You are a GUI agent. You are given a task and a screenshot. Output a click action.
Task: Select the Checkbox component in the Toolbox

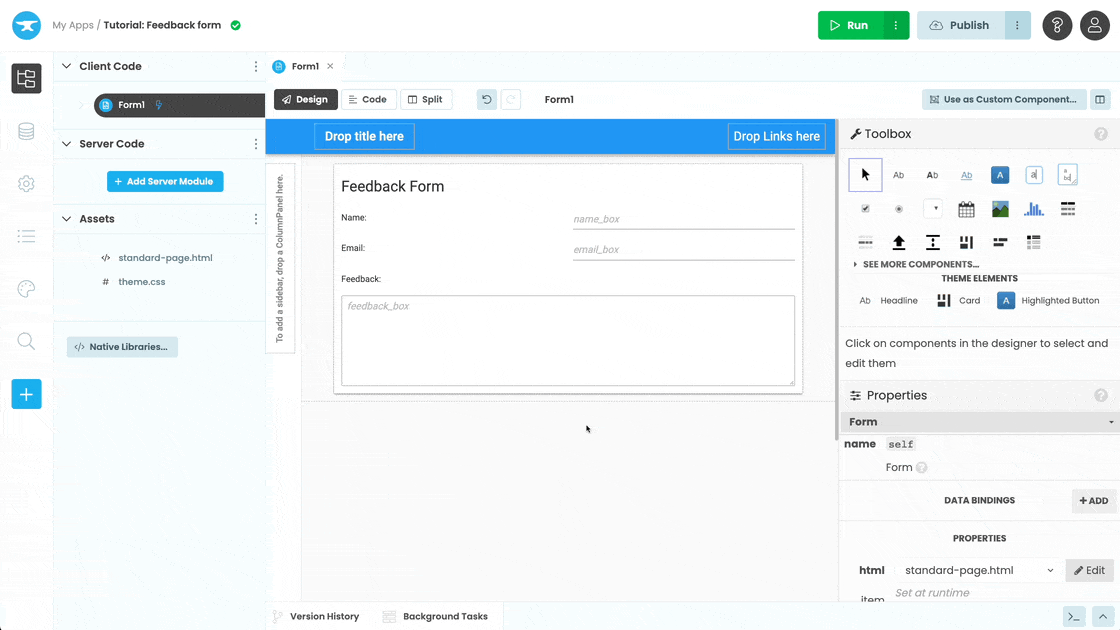pyautogui.click(x=865, y=208)
